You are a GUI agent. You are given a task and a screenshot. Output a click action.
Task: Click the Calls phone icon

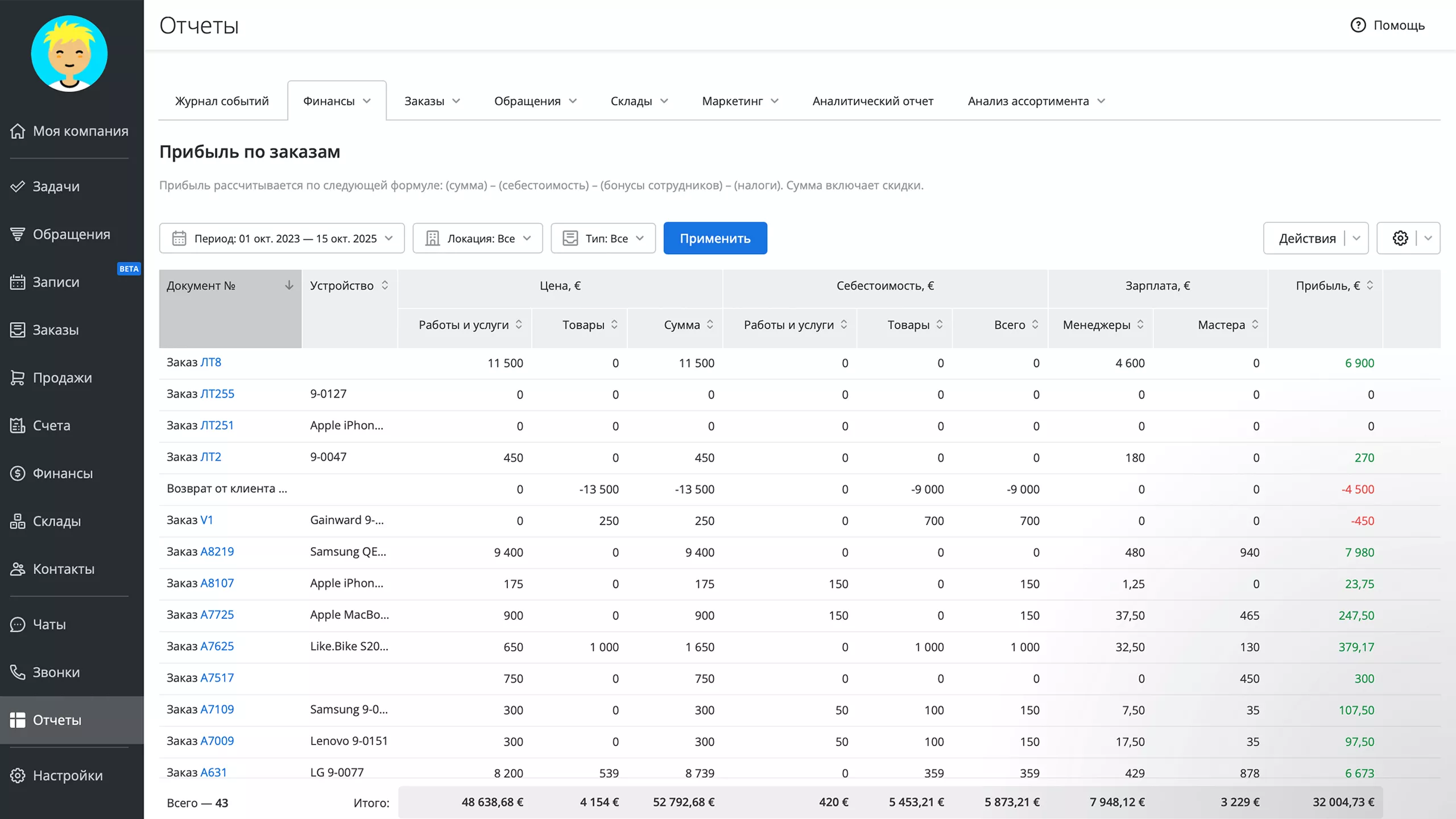coord(18,672)
